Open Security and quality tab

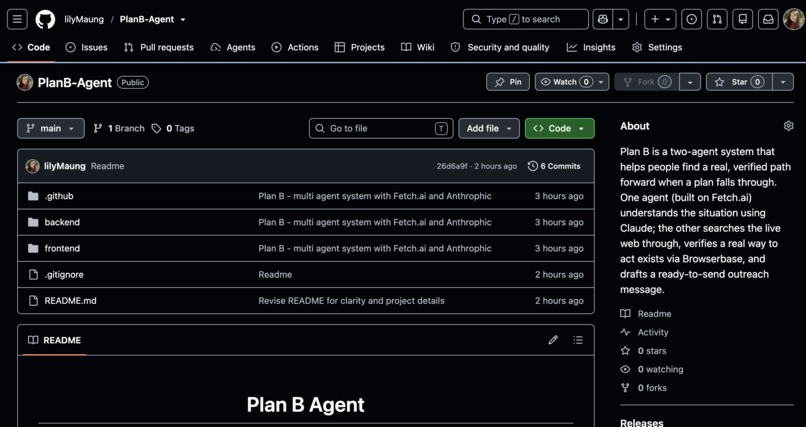(x=500, y=47)
